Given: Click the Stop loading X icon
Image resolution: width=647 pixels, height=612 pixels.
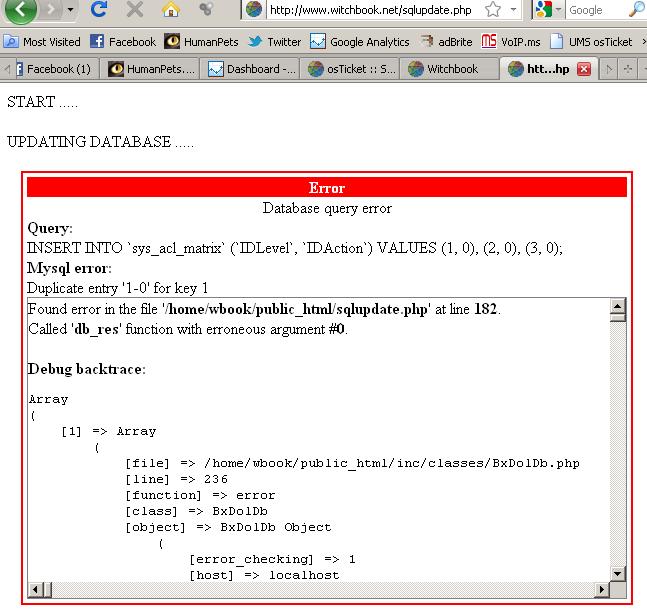Looking at the screenshot, I should click(135, 9).
